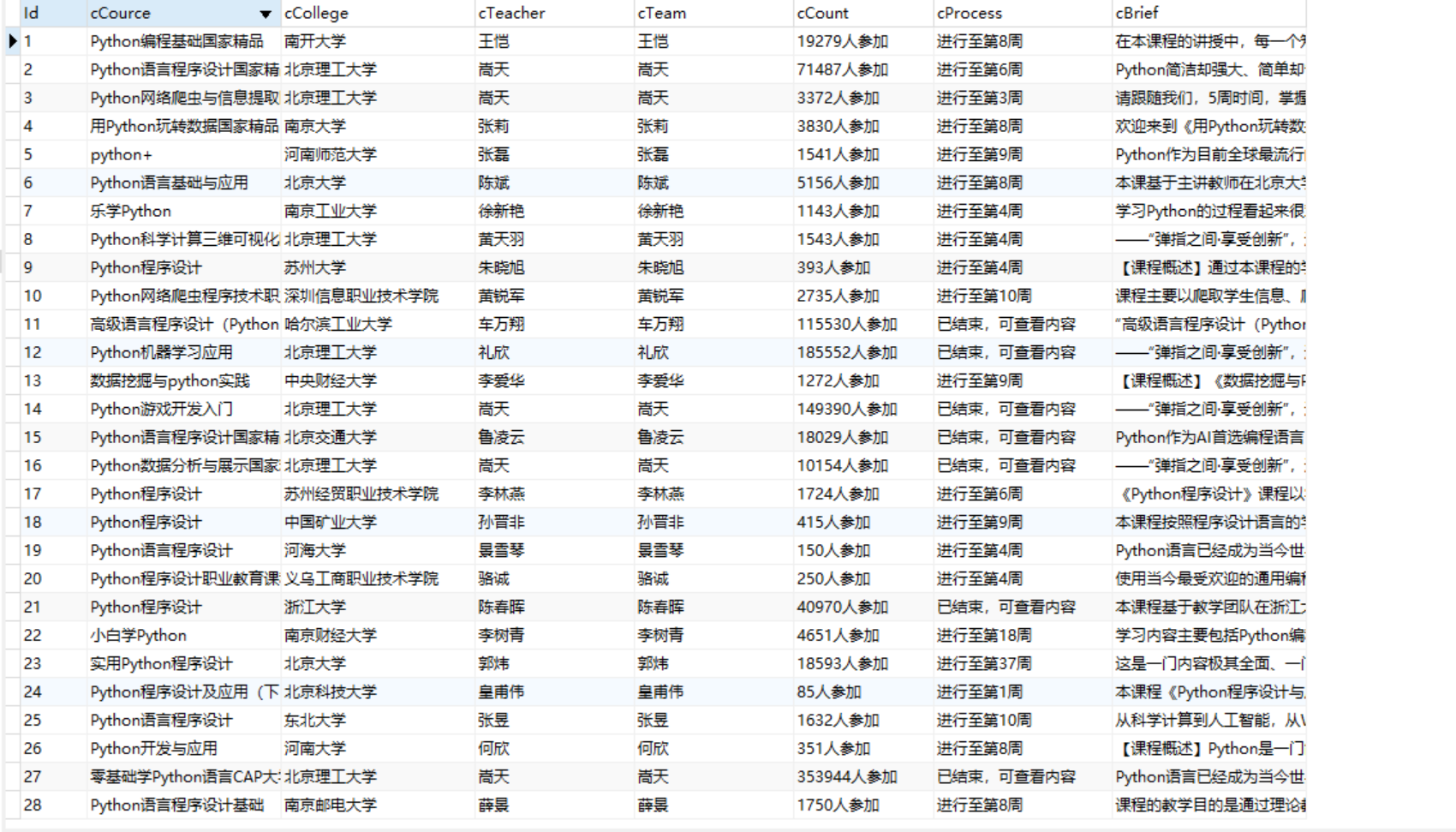Click the cCource header label
This screenshot has height=832, width=1456.
pyautogui.click(x=120, y=14)
